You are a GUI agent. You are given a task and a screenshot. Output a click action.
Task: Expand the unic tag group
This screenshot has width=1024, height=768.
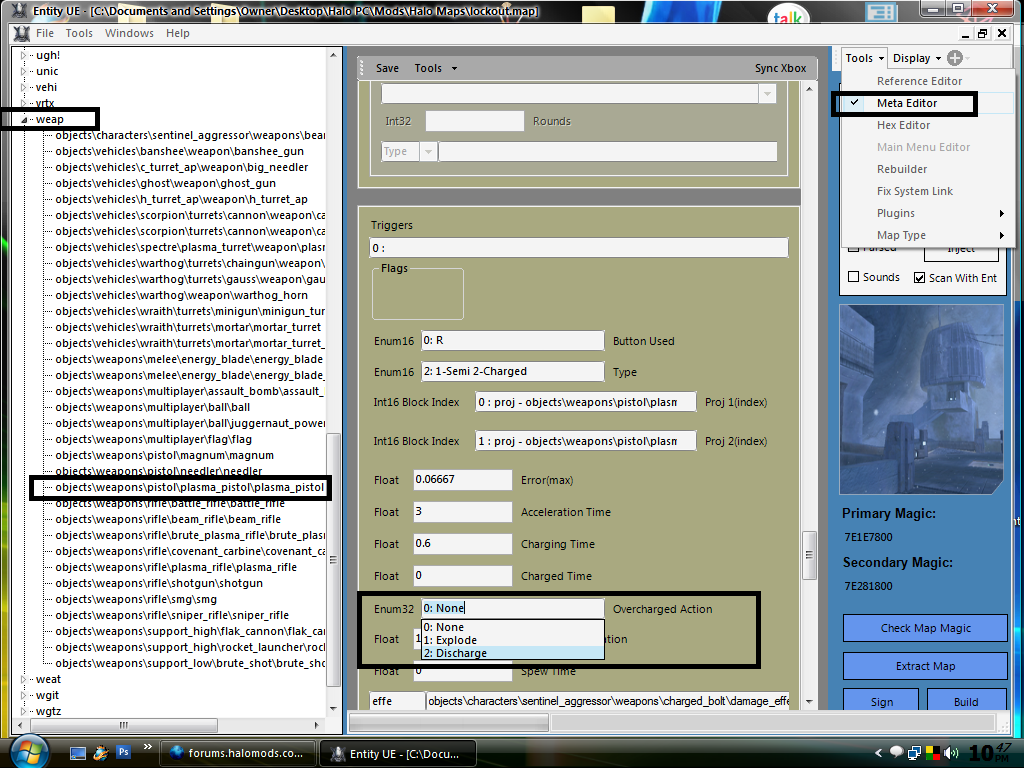click(x=24, y=71)
